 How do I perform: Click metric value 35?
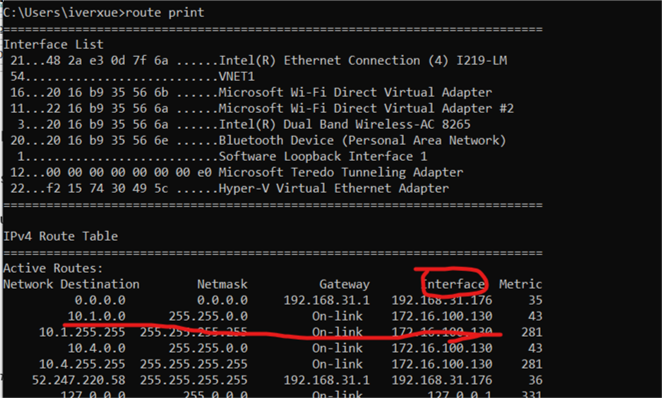[535, 300]
